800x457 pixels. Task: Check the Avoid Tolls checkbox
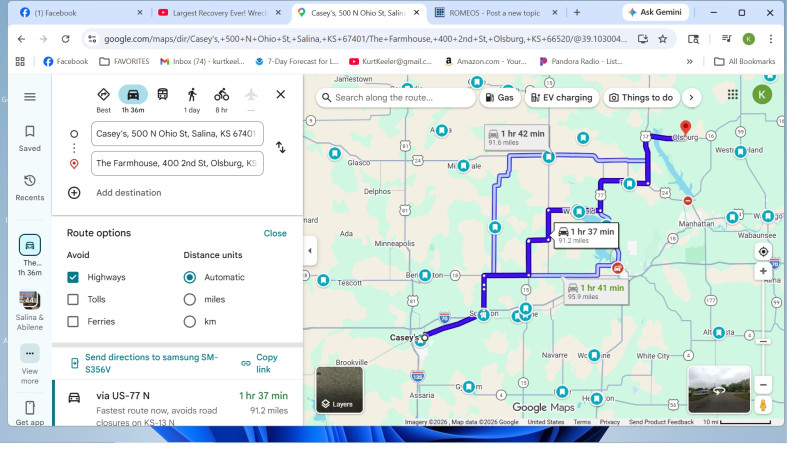pyautogui.click(x=73, y=300)
